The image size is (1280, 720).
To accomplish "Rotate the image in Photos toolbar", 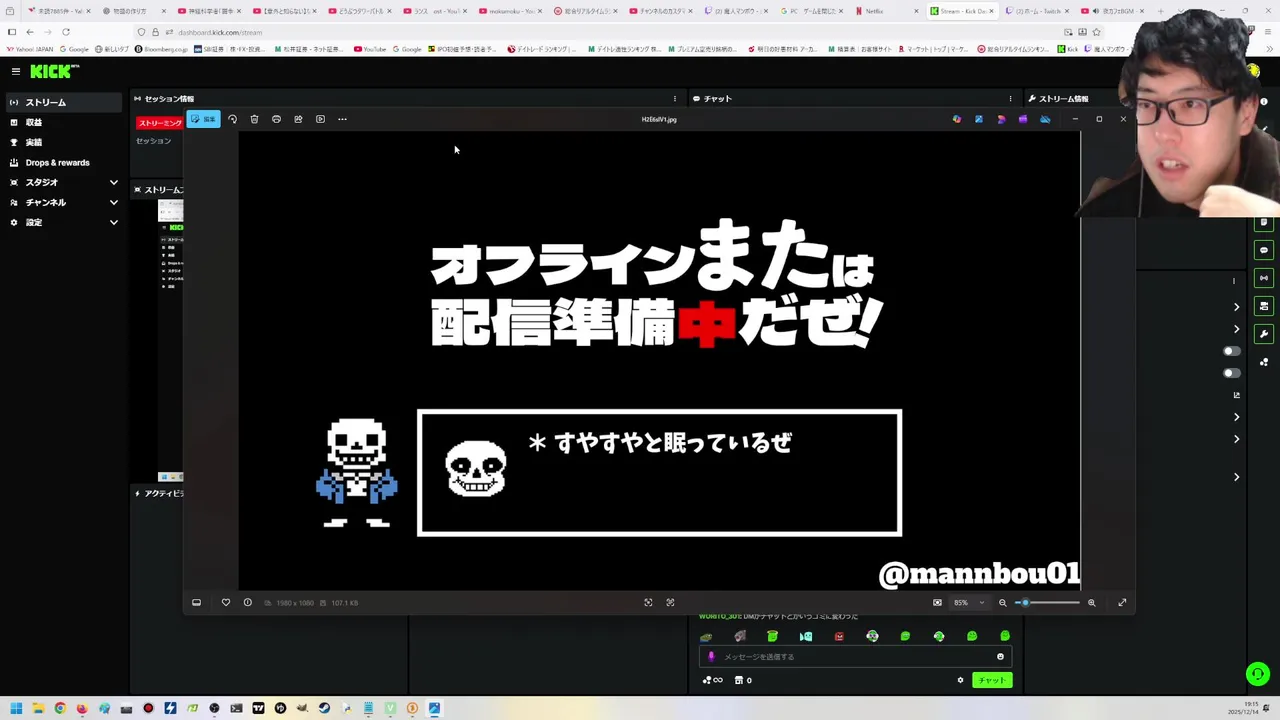I will coord(232,119).
